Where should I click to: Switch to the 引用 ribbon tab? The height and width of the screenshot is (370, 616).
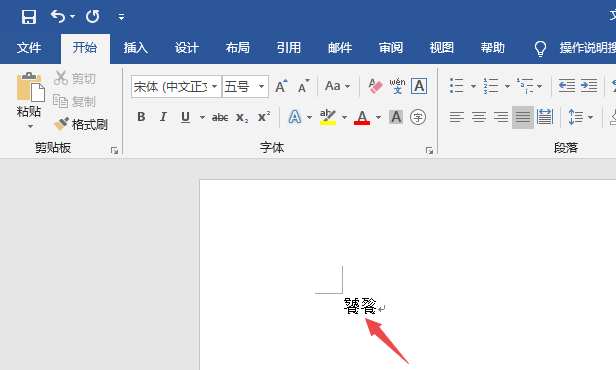(289, 48)
